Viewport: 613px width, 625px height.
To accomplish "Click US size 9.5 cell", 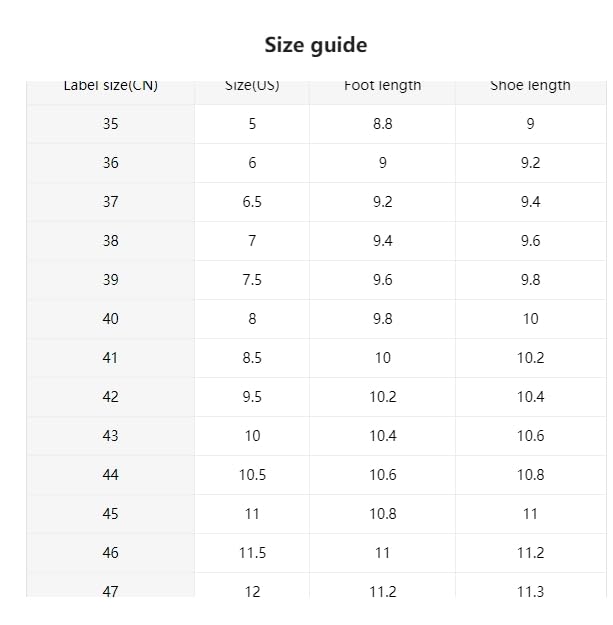I will click(252, 397).
